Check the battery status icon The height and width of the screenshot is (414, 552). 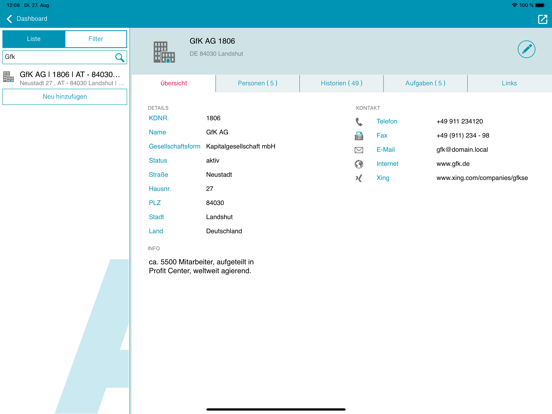pyautogui.click(x=540, y=5)
